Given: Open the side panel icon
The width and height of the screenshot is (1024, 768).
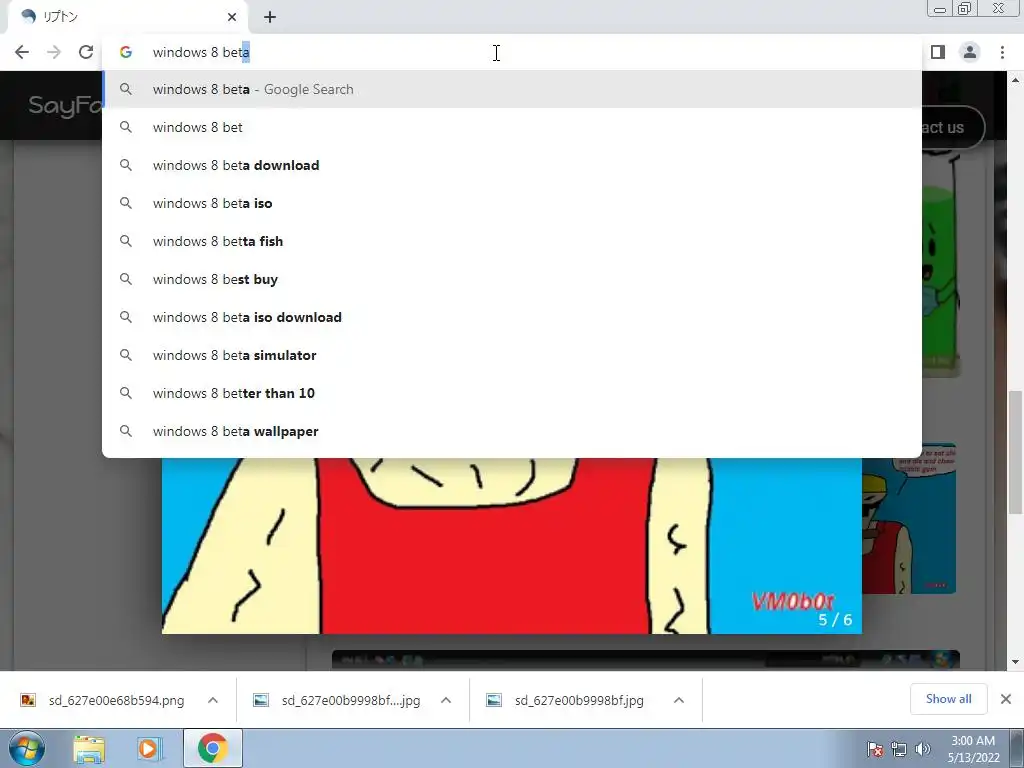Looking at the screenshot, I should point(938,52).
